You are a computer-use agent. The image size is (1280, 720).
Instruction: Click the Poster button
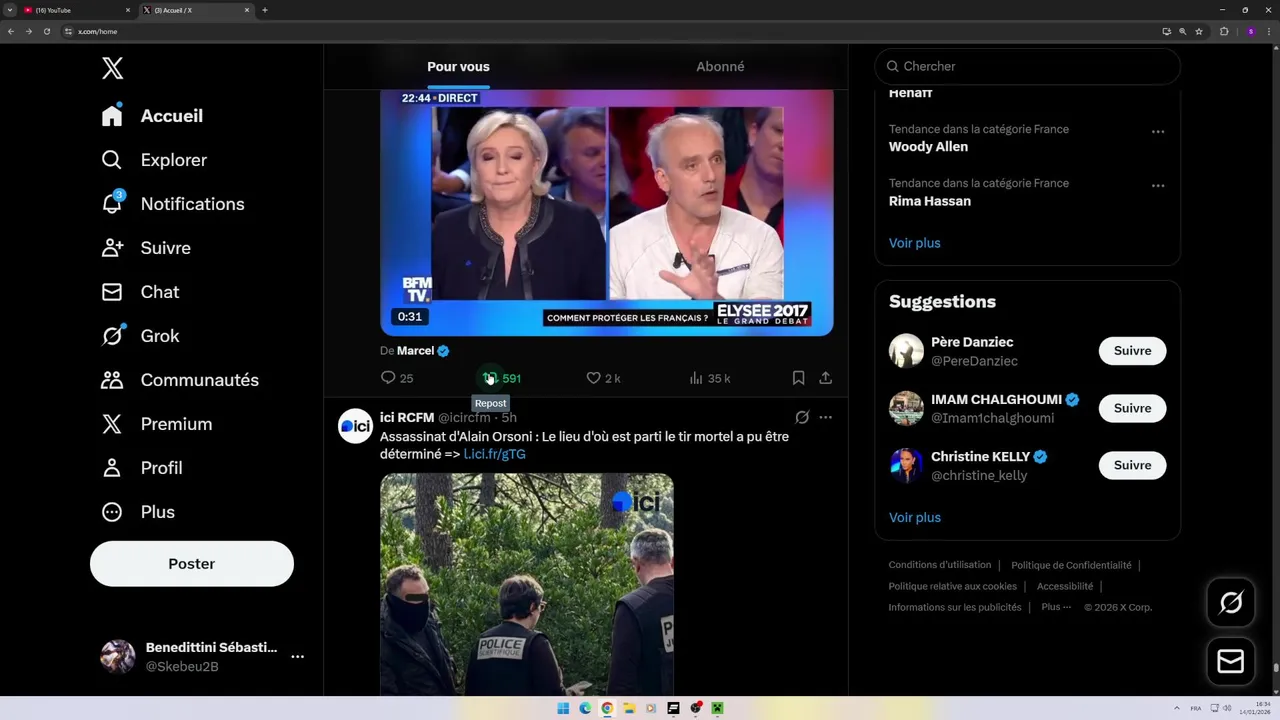(x=192, y=564)
